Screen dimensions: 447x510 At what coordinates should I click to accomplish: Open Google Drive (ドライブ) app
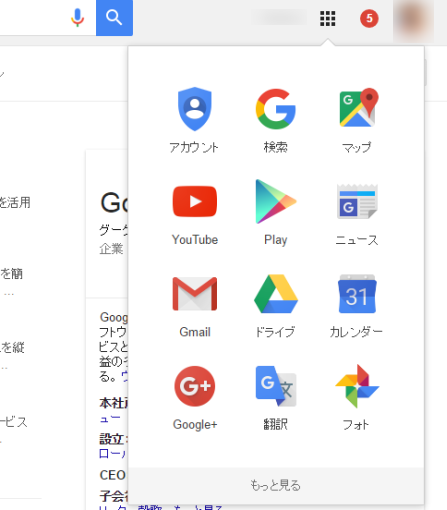pos(276,305)
